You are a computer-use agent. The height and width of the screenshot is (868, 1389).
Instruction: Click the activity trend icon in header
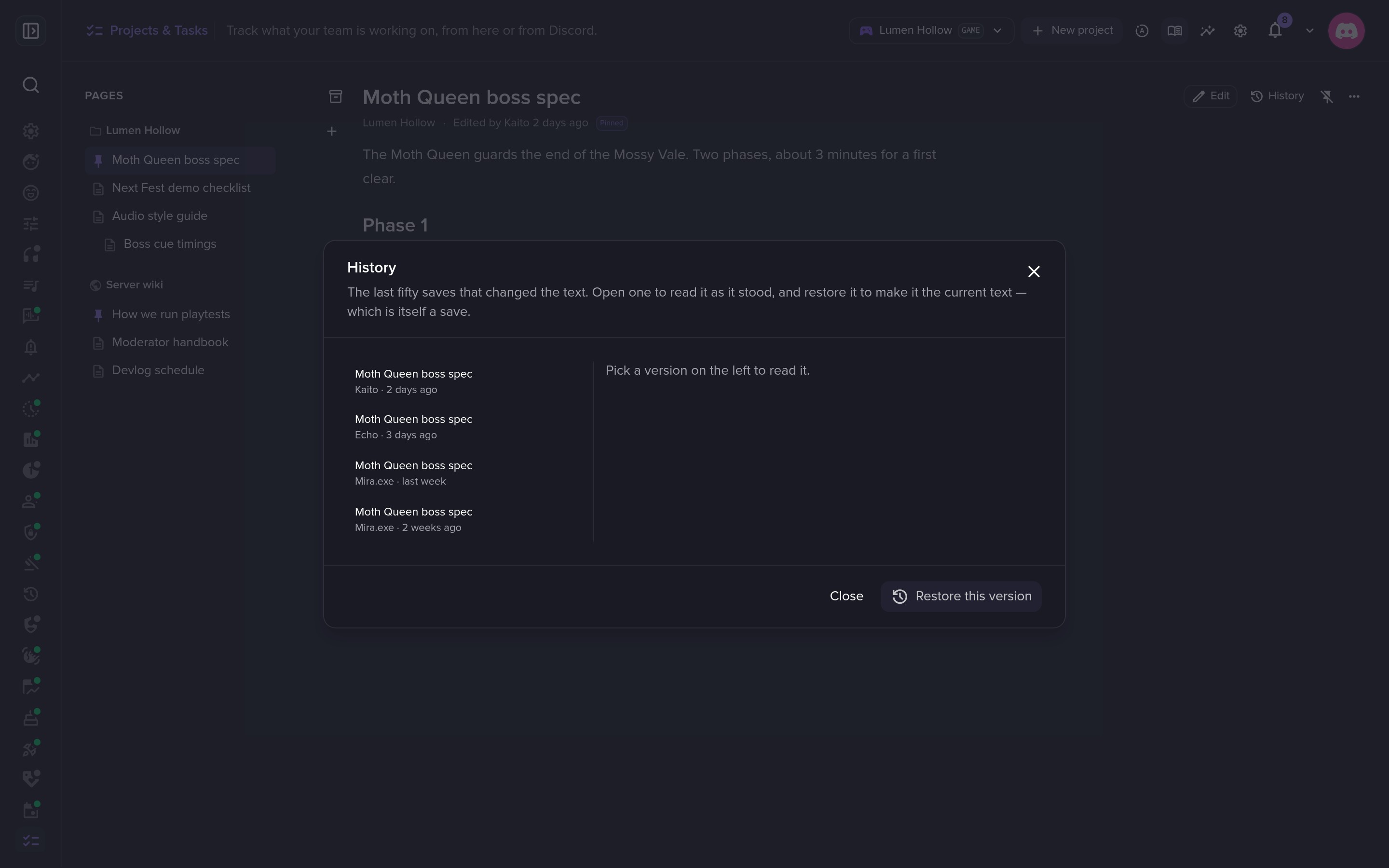(x=1208, y=30)
